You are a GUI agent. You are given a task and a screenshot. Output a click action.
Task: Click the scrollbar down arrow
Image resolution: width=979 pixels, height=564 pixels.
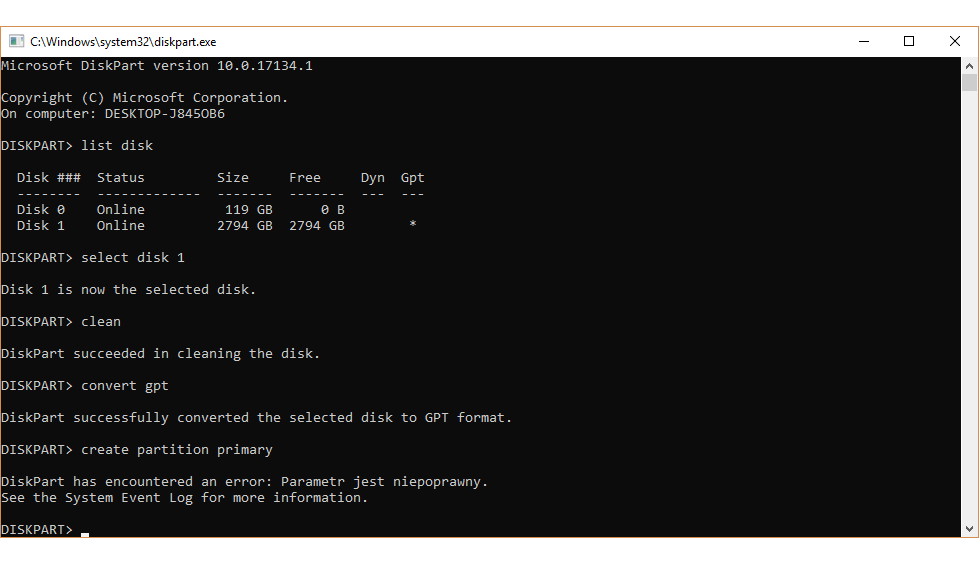coord(969,528)
